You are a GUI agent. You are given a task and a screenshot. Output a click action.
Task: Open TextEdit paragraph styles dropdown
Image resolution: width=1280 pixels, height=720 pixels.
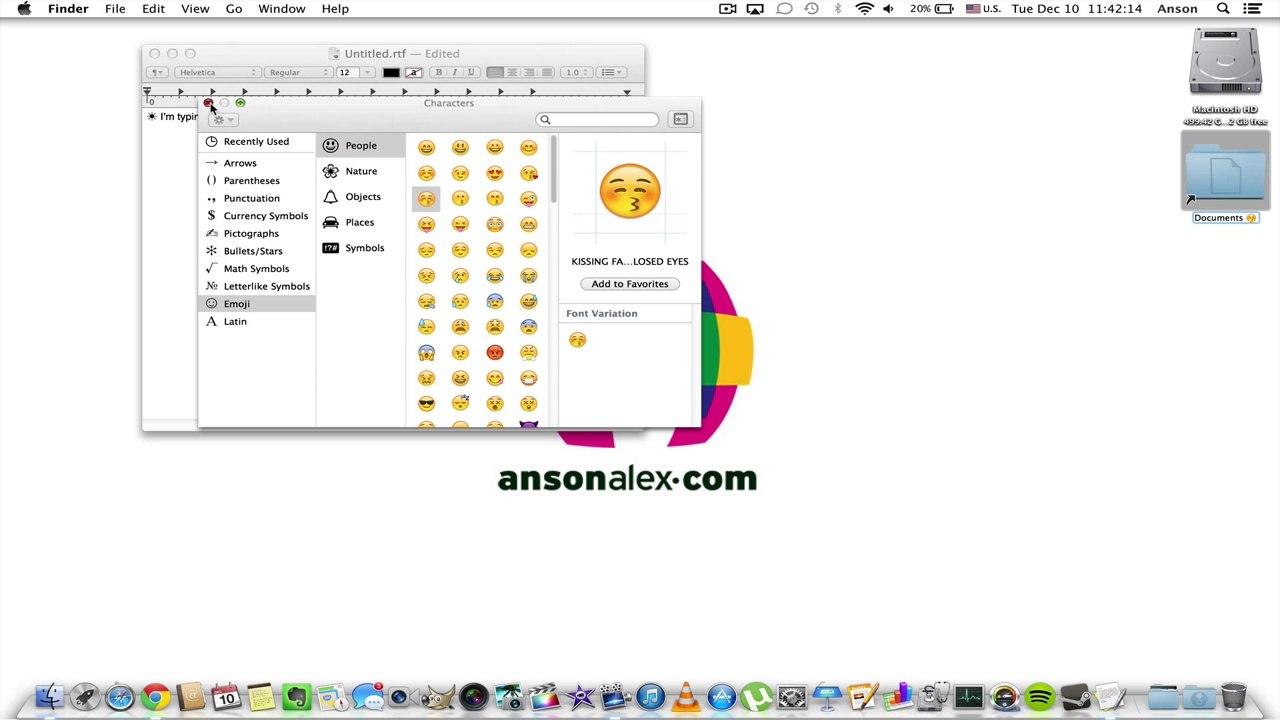157,72
